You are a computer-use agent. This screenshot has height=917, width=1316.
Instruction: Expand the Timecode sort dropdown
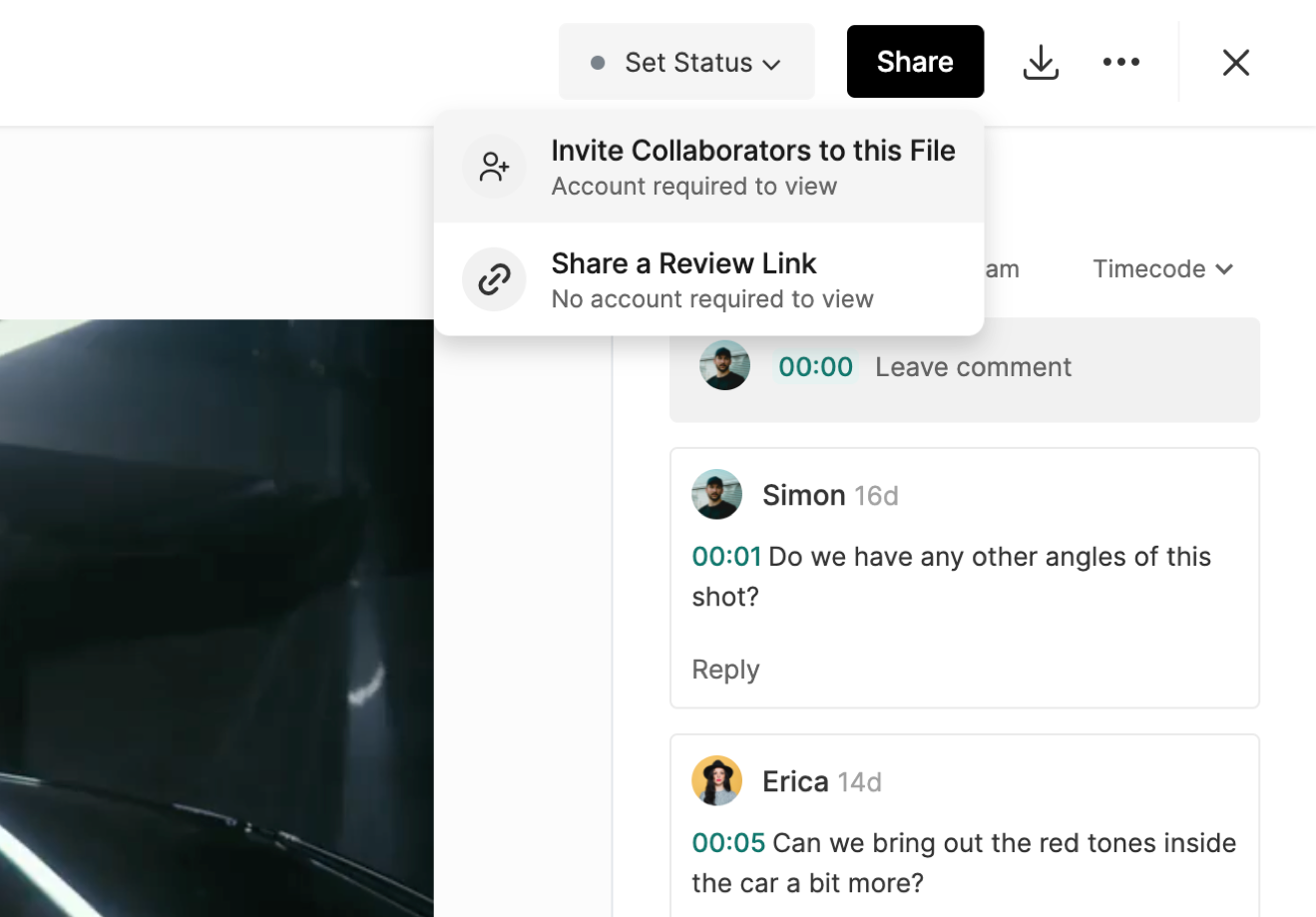click(x=1162, y=269)
